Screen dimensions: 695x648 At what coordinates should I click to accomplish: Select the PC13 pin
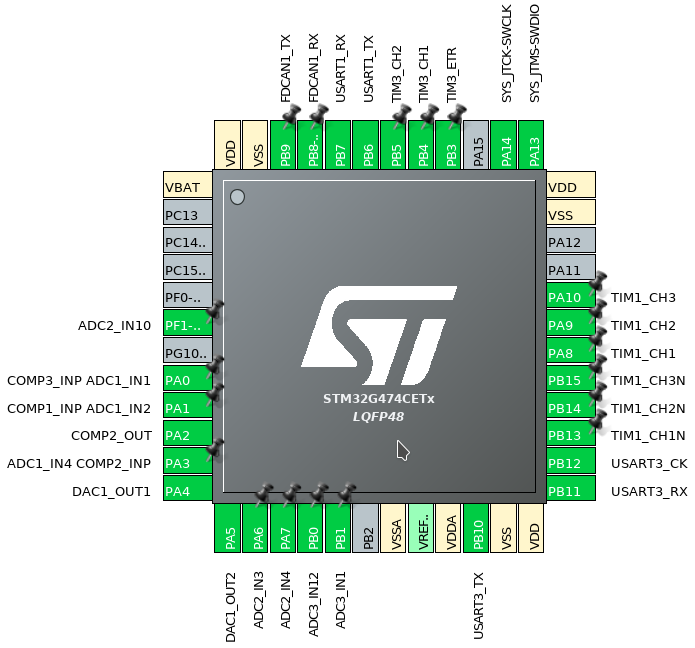click(188, 213)
